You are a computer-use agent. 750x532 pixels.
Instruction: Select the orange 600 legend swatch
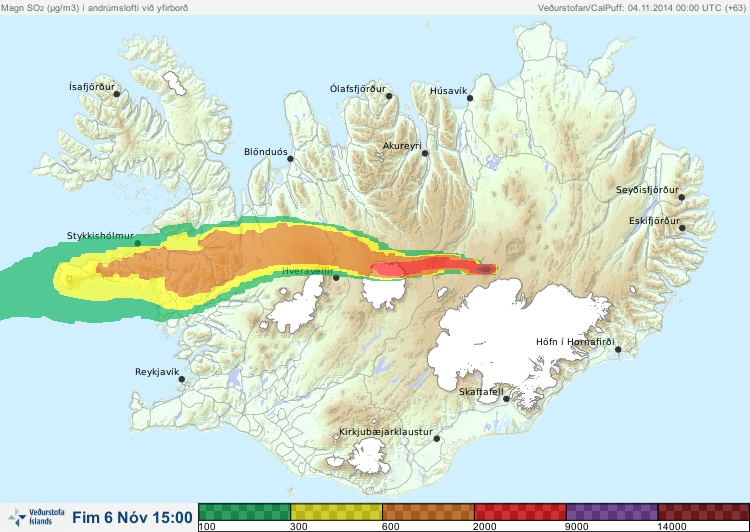tap(429, 512)
